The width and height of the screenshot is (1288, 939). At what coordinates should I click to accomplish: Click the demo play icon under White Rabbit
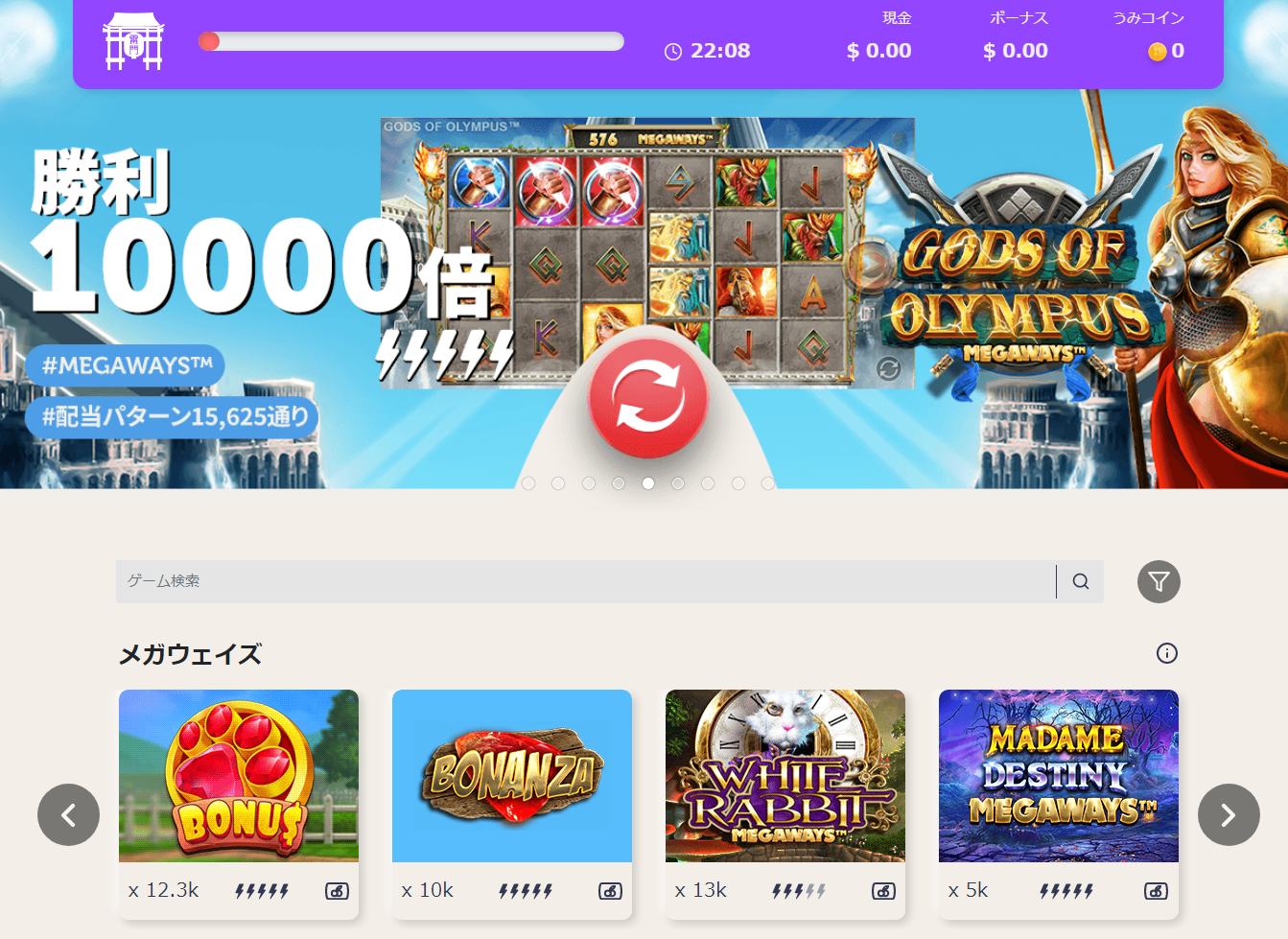(x=883, y=891)
